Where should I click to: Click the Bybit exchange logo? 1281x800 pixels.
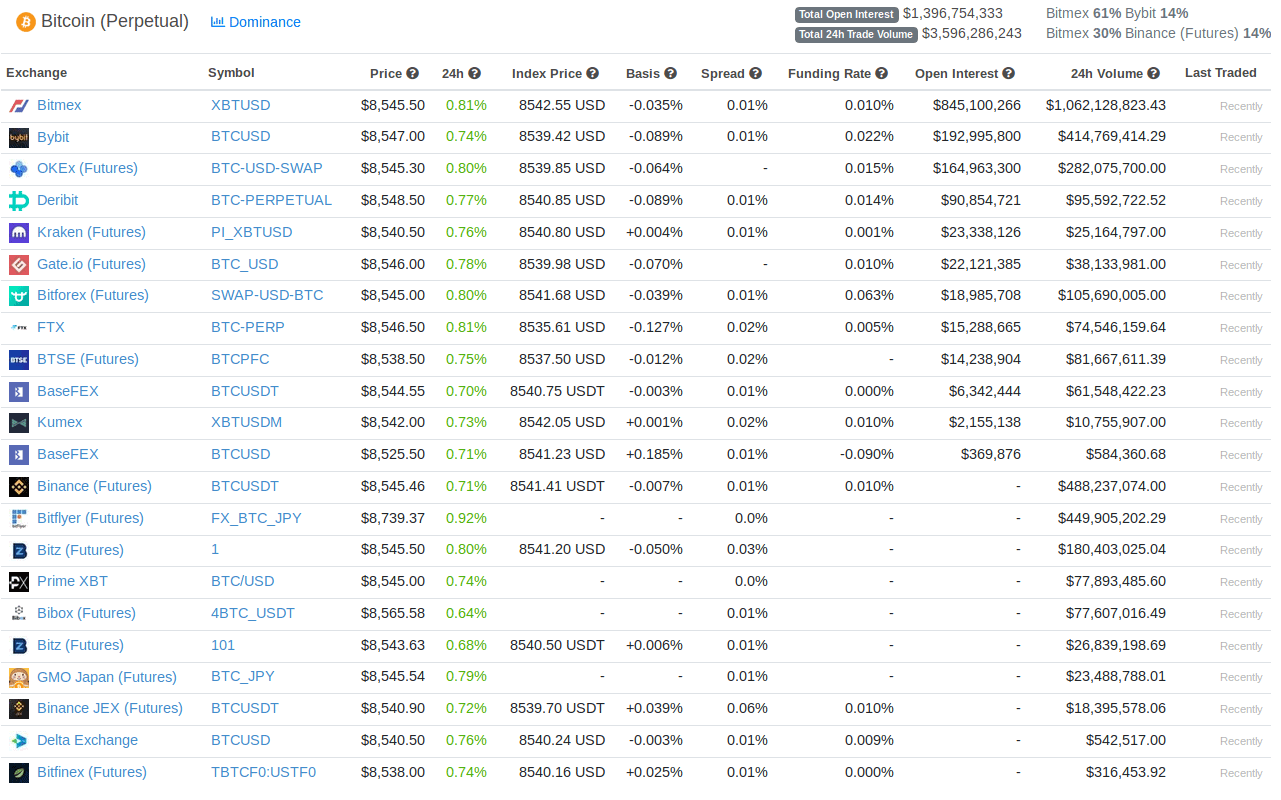pyautogui.click(x=18, y=137)
